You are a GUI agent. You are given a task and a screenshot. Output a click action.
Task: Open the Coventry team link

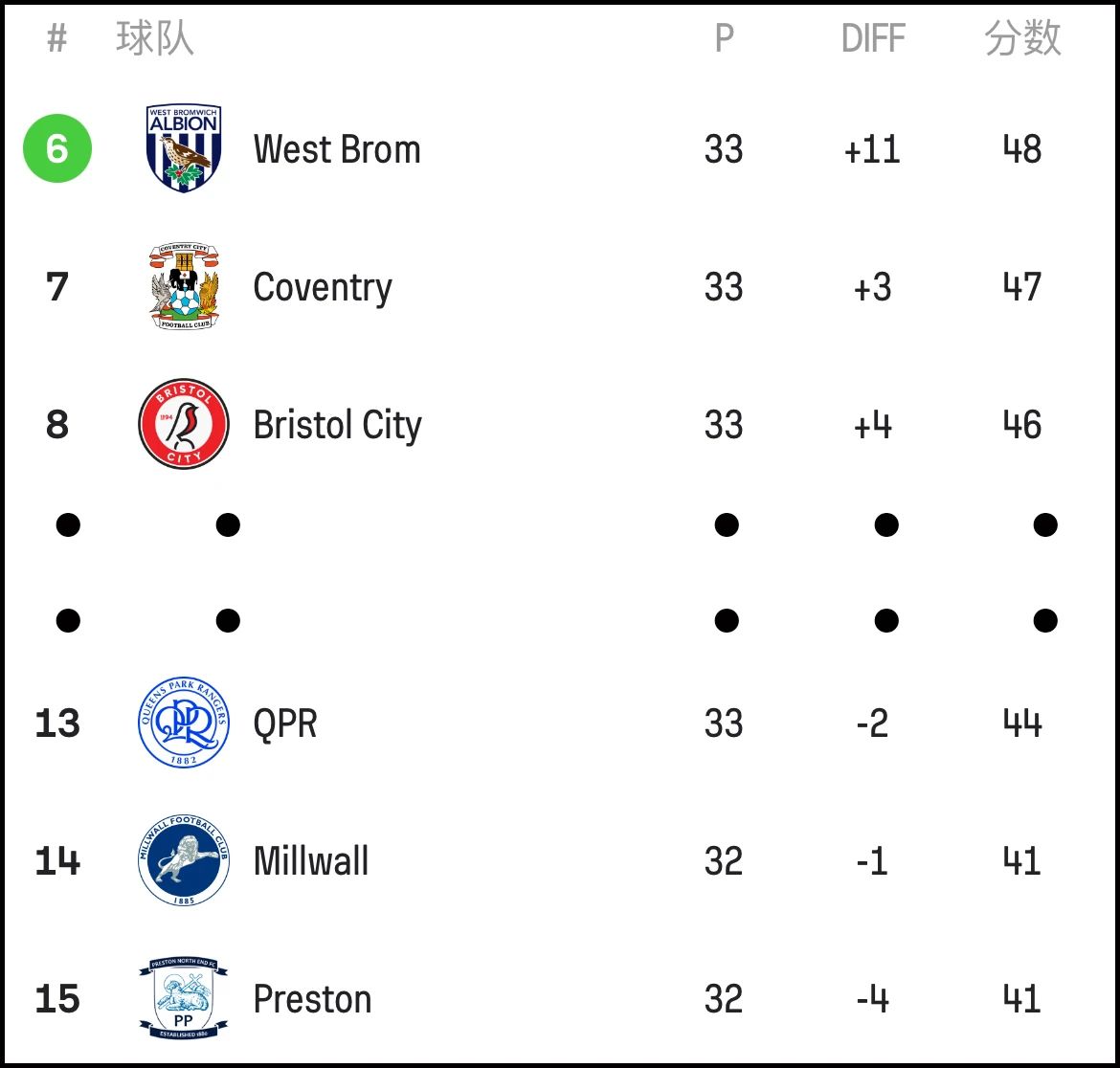coord(323,288)
